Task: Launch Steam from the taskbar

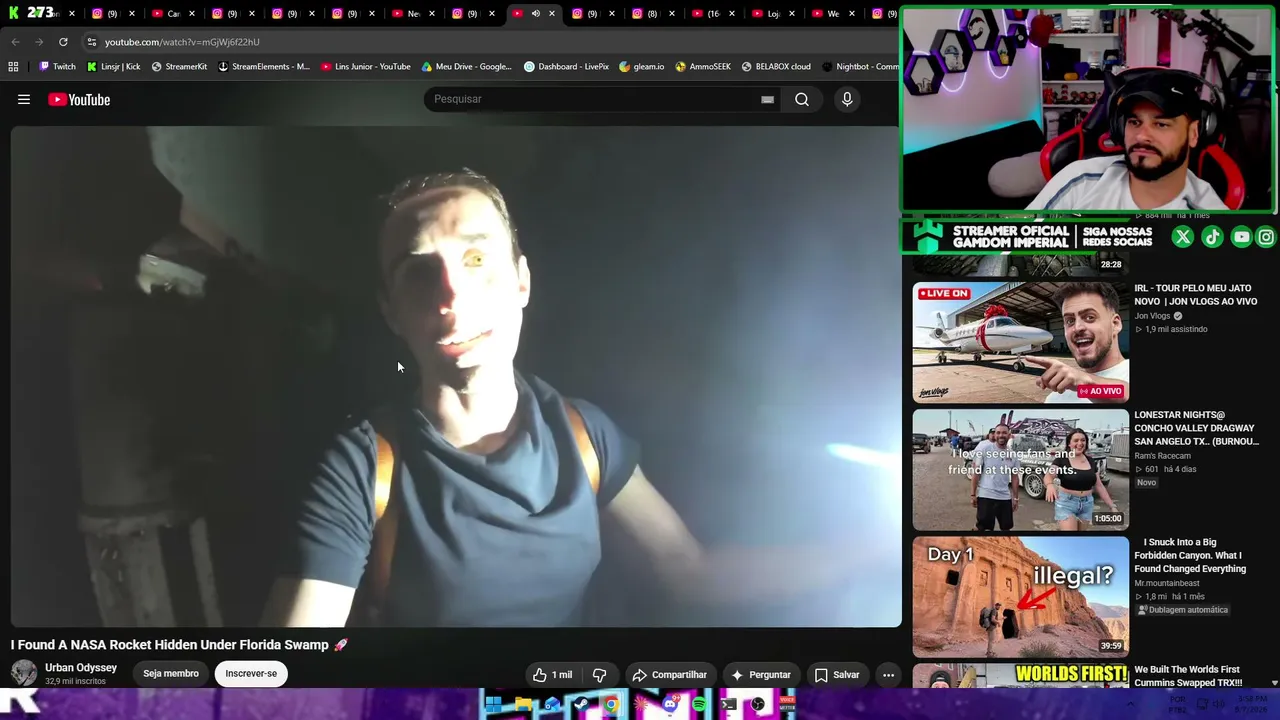Action: [581, 705]
